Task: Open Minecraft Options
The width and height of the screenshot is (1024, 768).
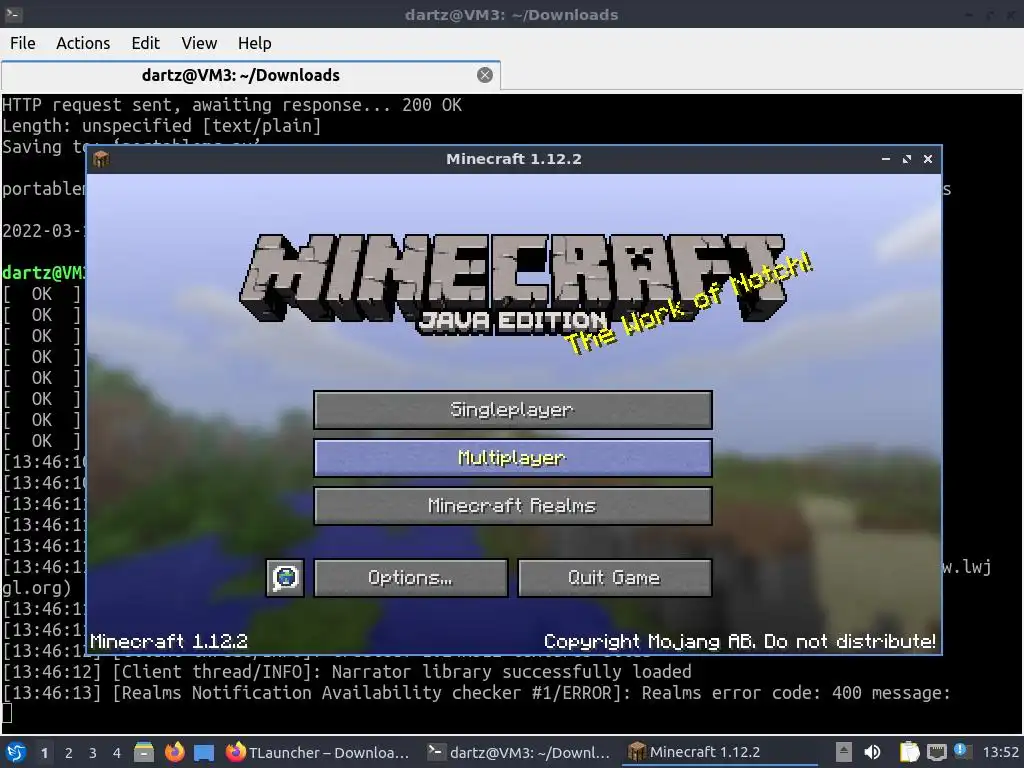Action: [410, 577]
